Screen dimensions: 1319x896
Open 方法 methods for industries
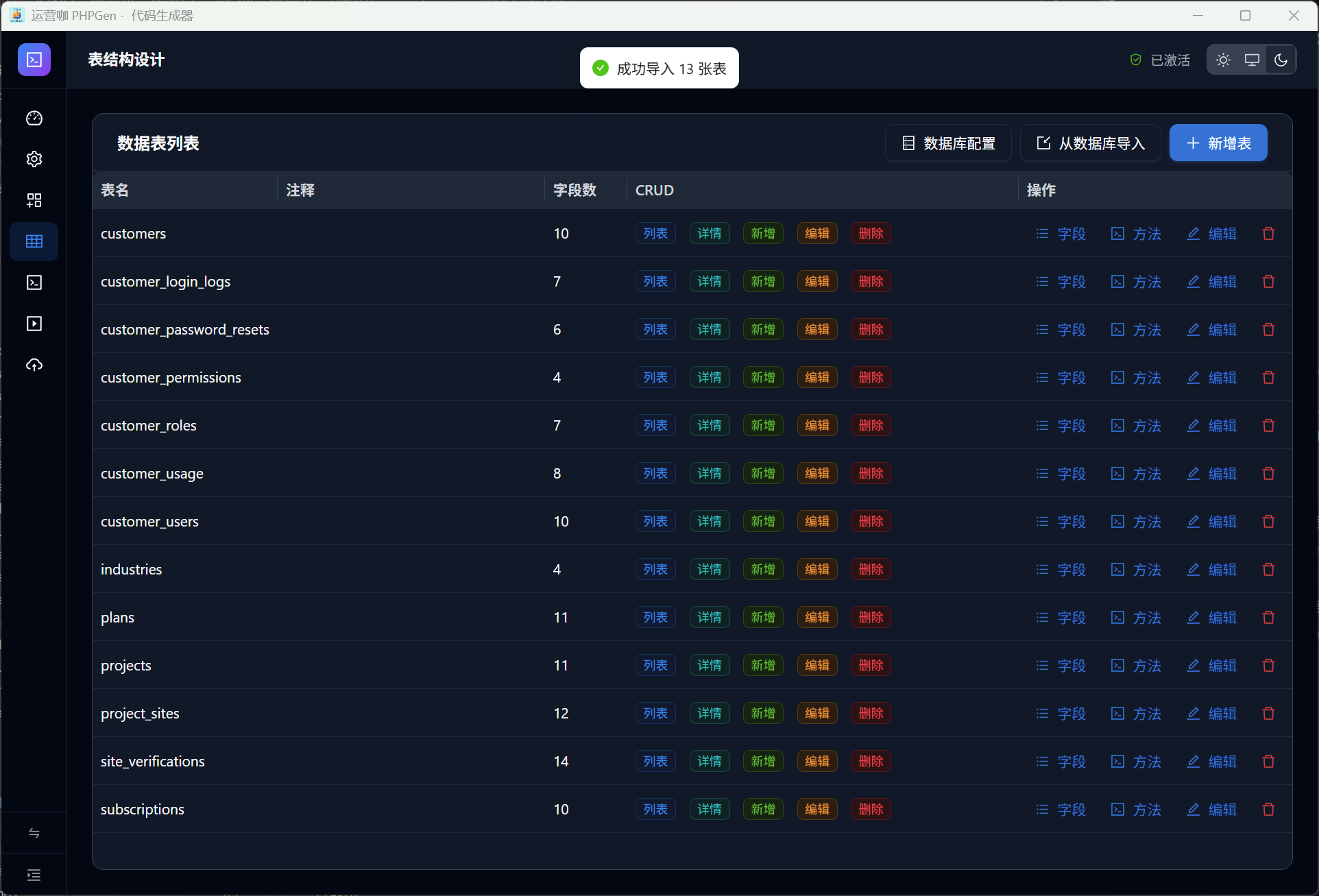(1136, 570)
